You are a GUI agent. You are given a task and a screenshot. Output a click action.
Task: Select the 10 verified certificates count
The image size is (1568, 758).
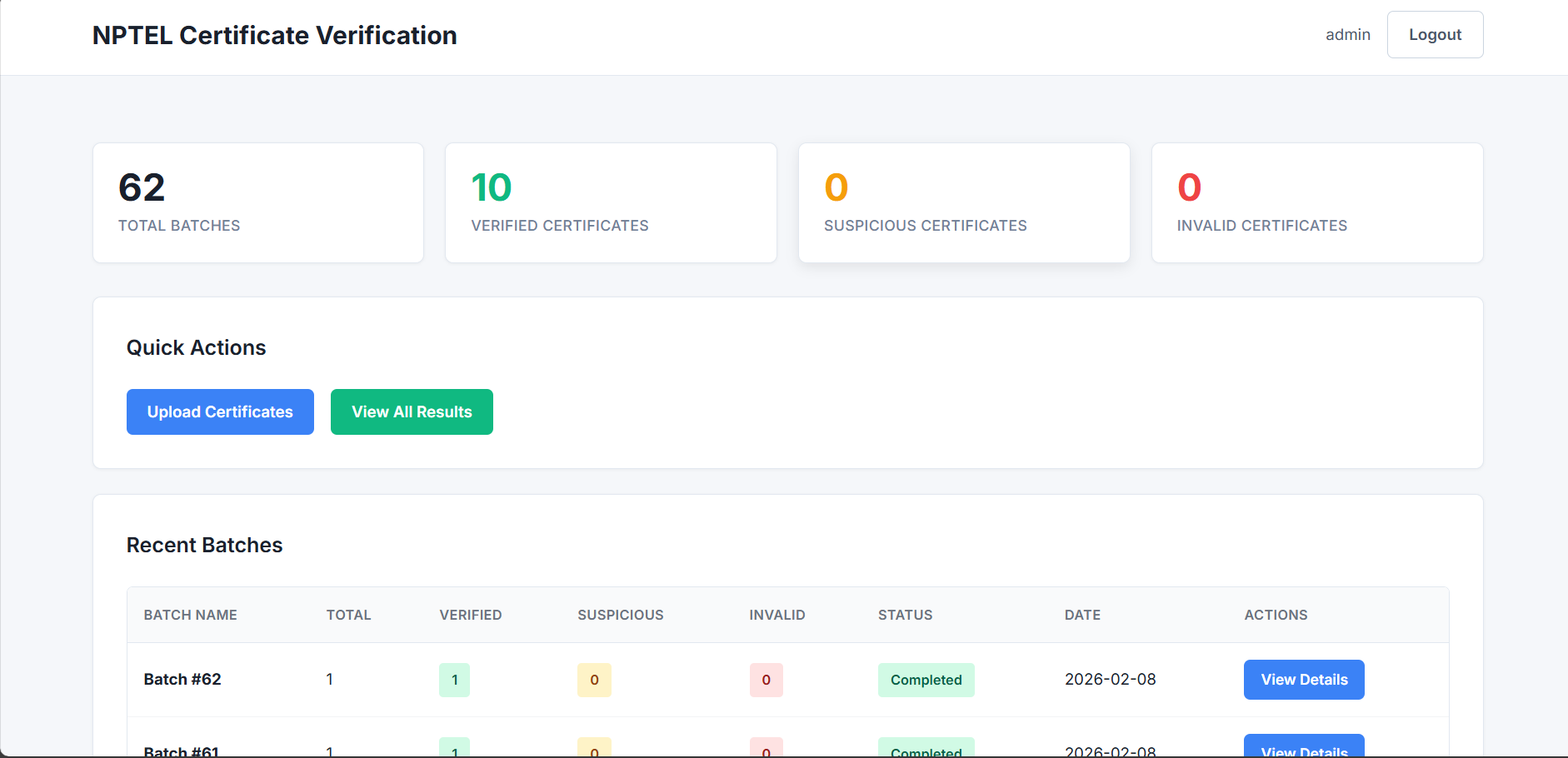[x=492, y=187]
